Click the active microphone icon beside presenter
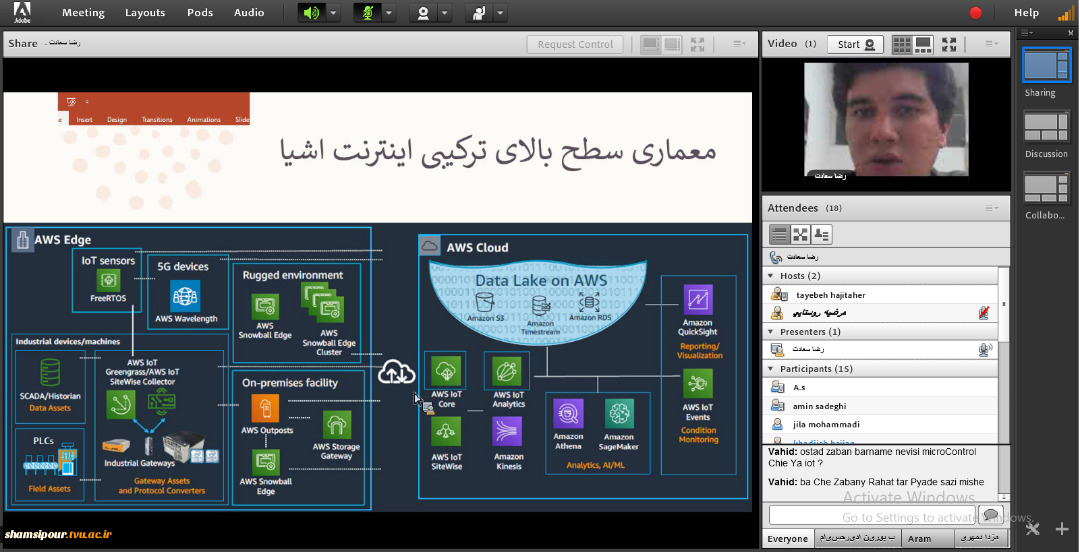 (x=984, y=350)
